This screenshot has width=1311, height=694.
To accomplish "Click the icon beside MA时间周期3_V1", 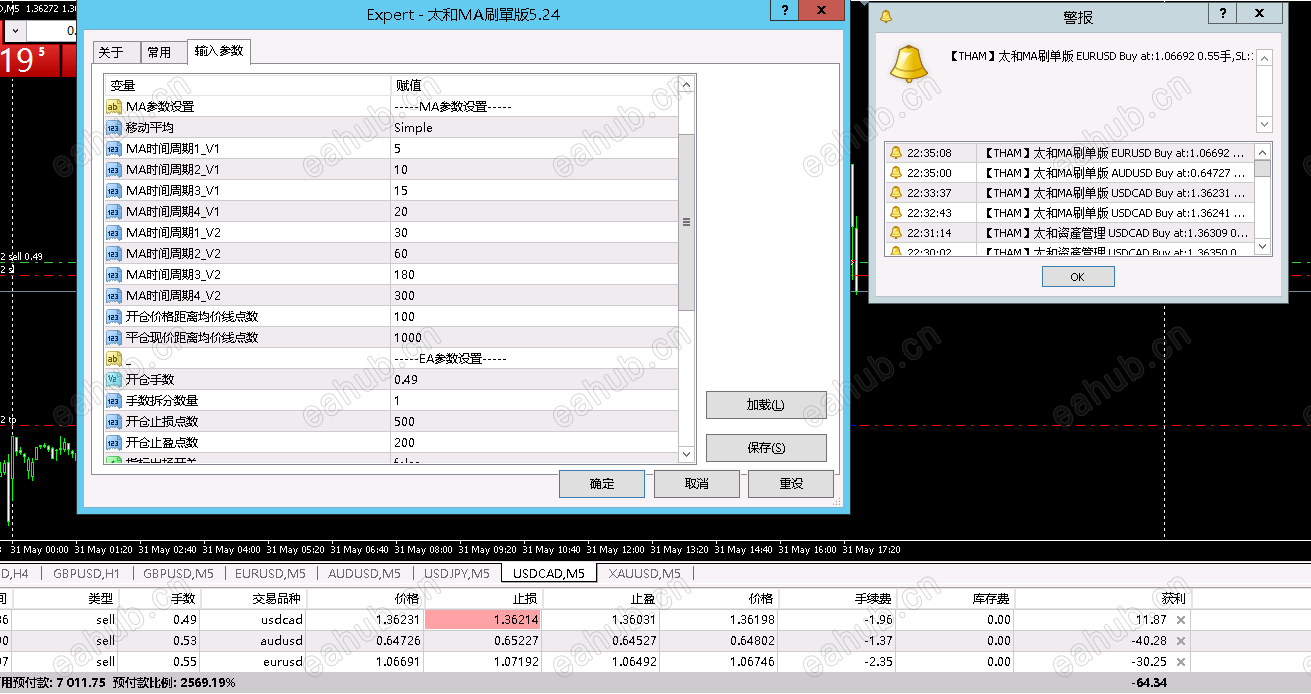I will click(114, 191).
